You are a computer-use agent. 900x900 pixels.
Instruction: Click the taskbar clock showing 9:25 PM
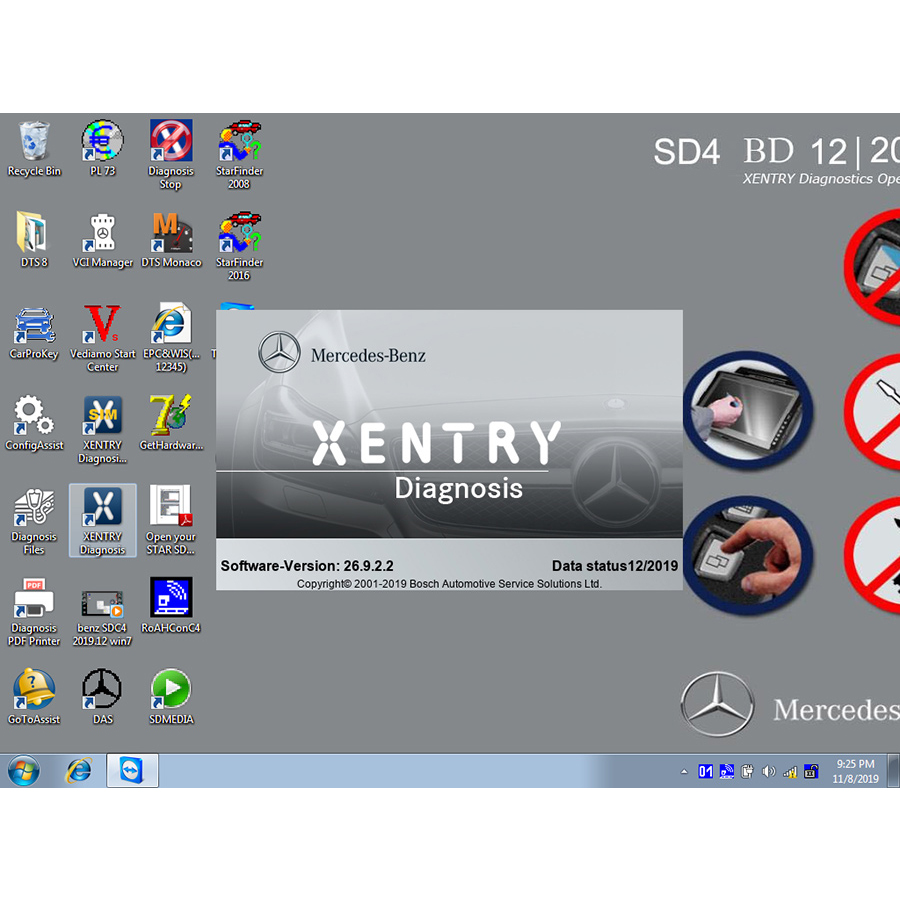[855, 771]
